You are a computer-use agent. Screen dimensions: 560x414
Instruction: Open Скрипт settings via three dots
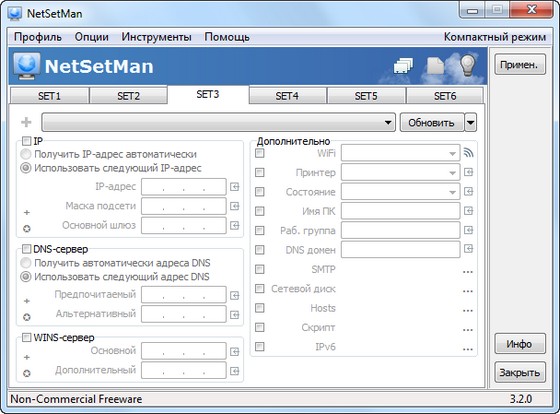pos(468,330)
